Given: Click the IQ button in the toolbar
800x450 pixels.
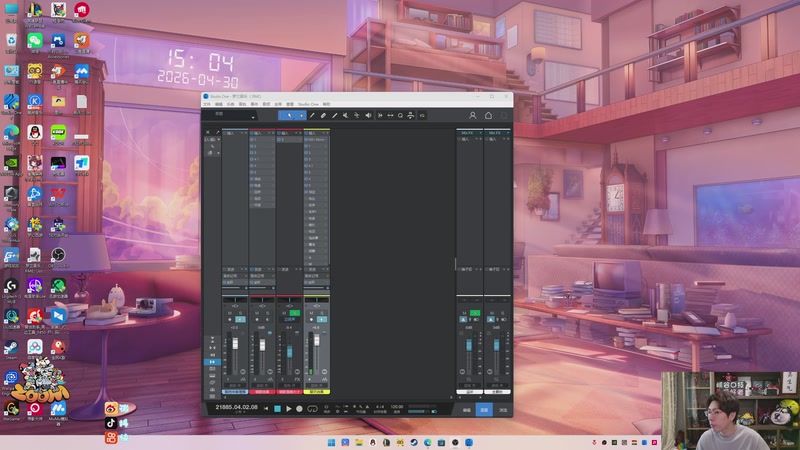Looking at the screenshot, I should (422, 115).
